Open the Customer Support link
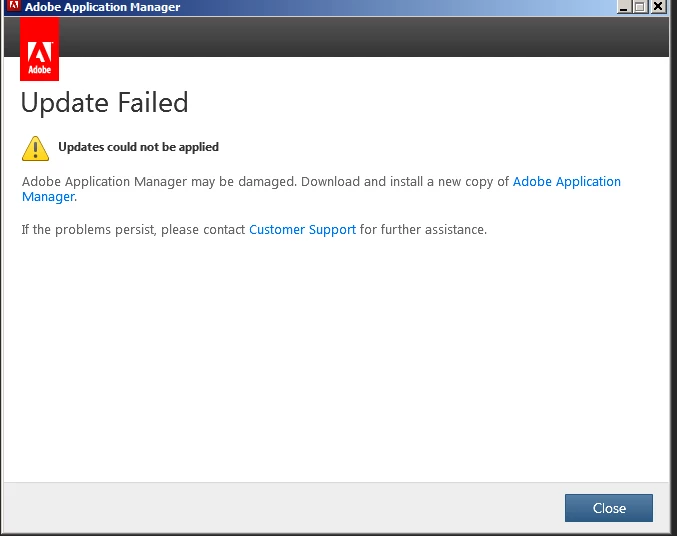The image size is (677, 536). click(x=302, y=230)
